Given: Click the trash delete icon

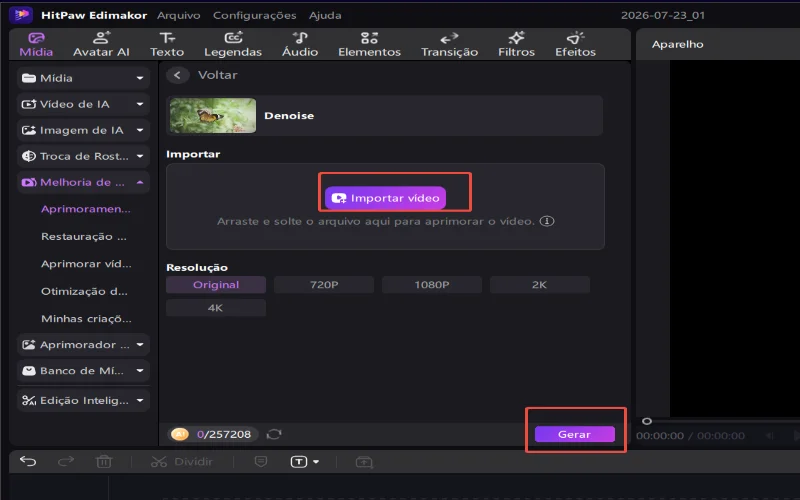Looking at the screenshot, I should (x=104, y=462).
